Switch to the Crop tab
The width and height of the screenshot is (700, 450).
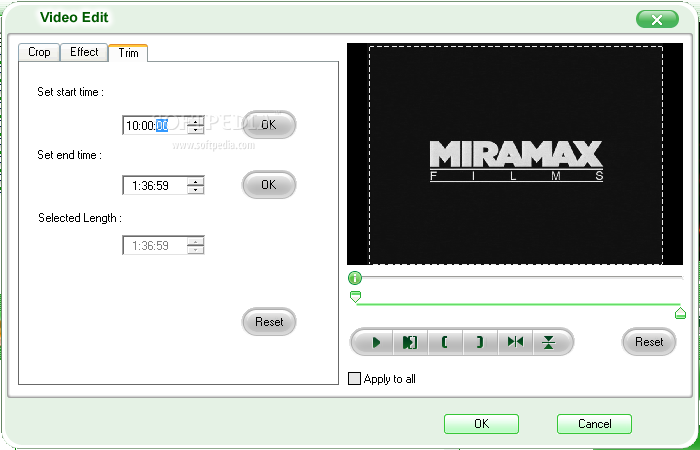point(39,52)
